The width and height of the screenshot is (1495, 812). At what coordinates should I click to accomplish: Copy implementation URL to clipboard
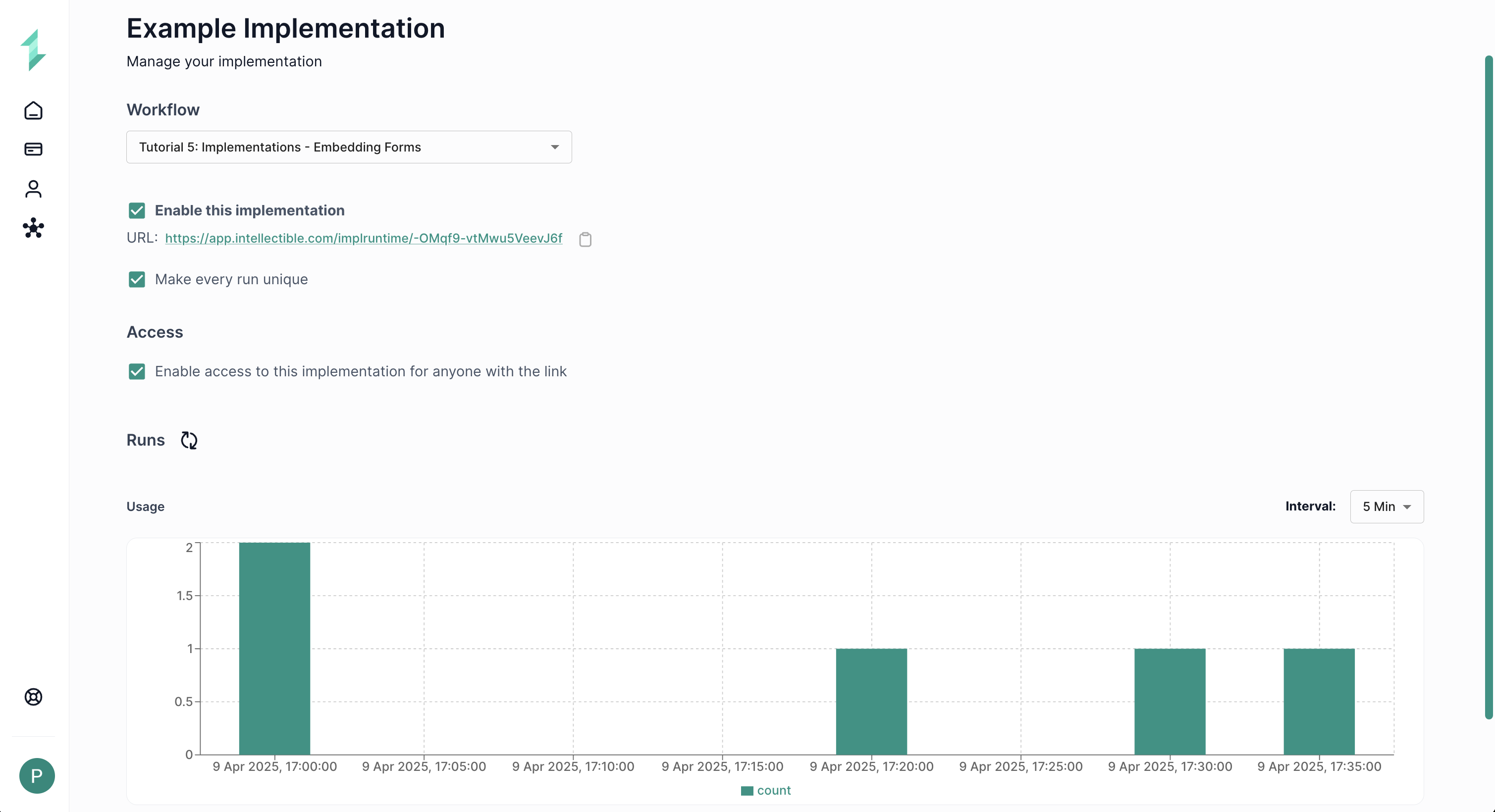coord(585,239)
